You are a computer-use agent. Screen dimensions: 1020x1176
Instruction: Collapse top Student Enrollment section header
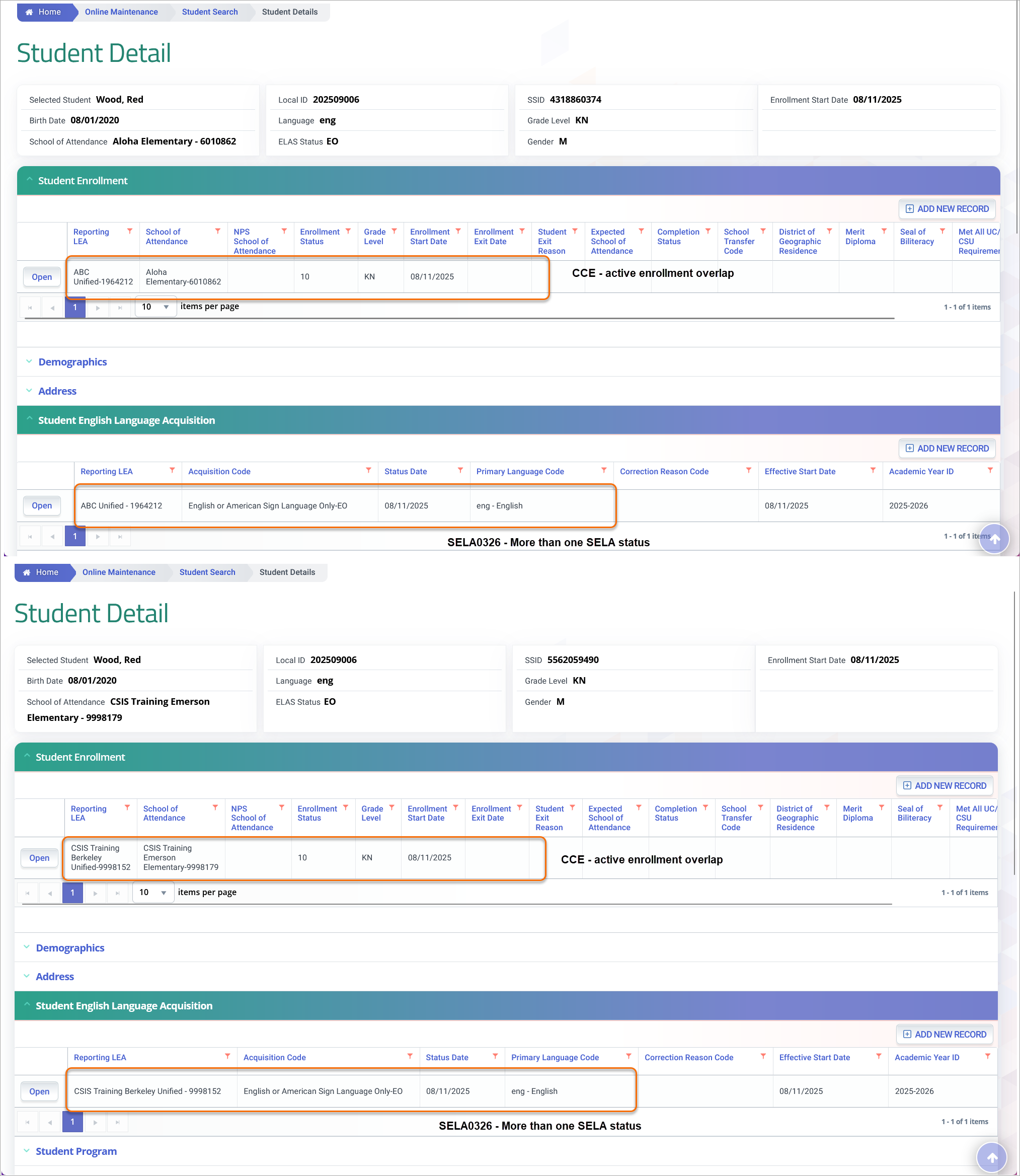(508, 181)
